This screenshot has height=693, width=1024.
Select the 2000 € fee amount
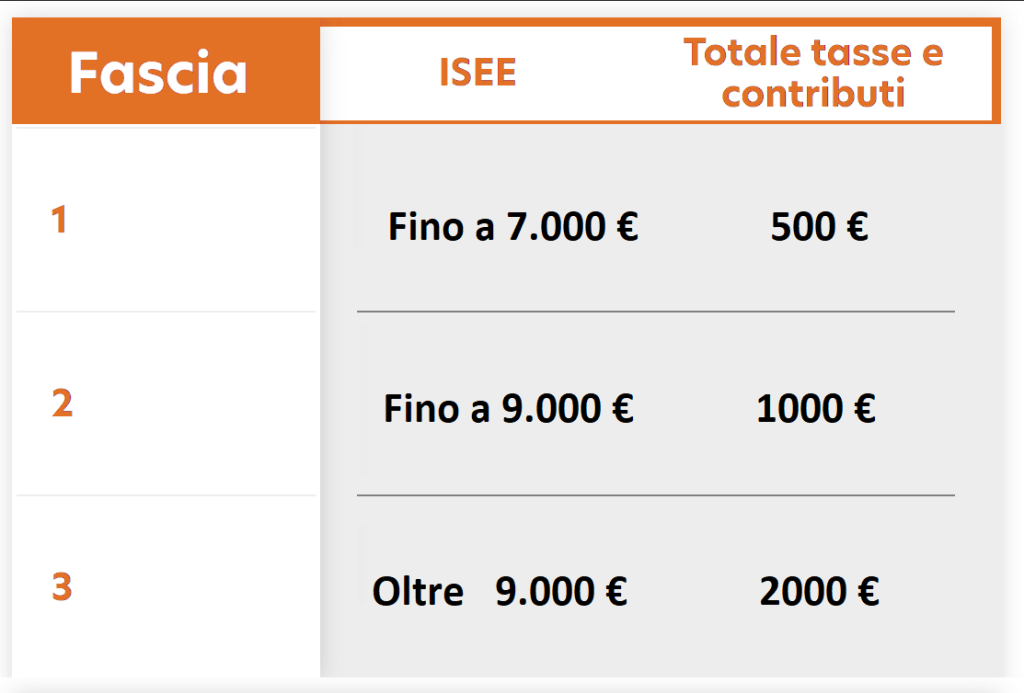(819, 592)
